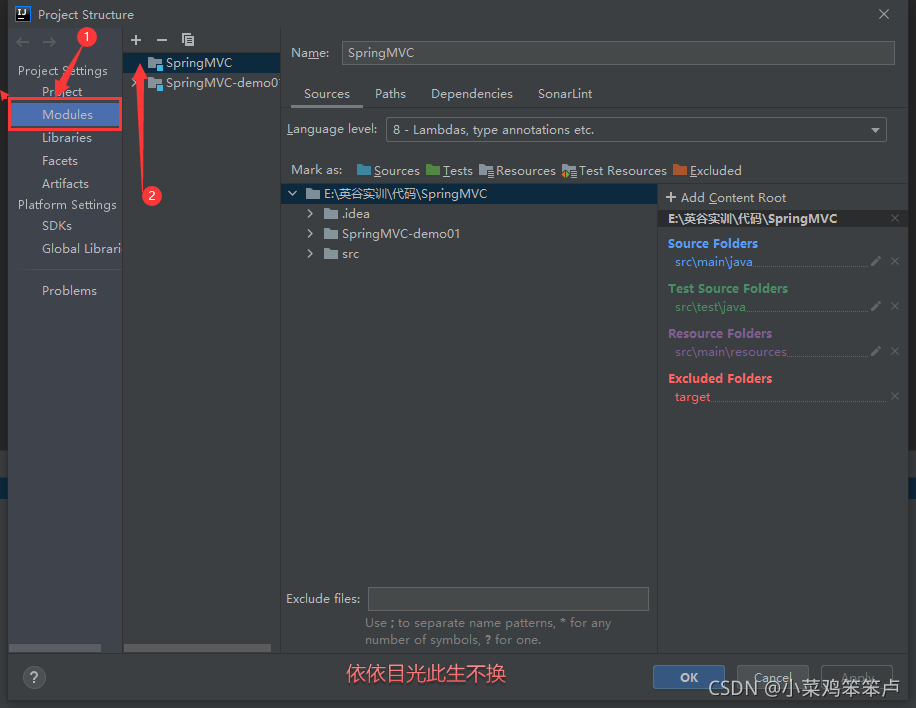The height and width of the screenshot is (708, 916).
Task: Click the SpringMVC-demo01 module icon in list
Action: coord(155,84)
